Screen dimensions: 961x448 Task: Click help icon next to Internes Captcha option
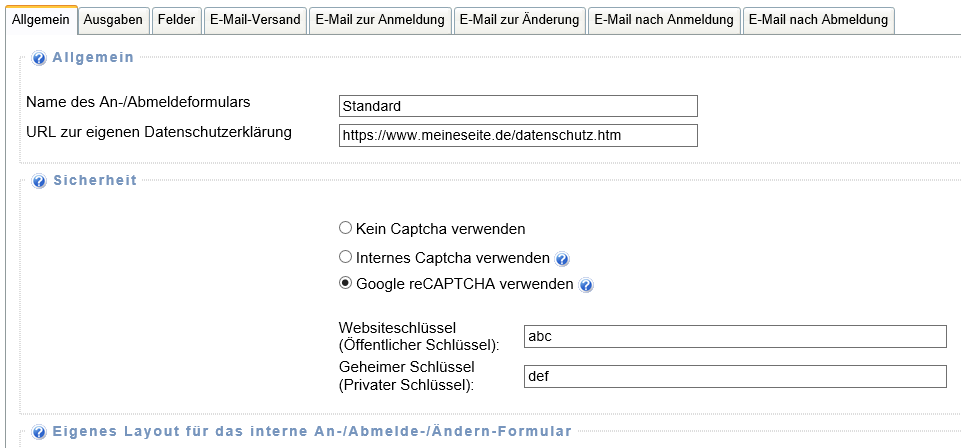coord(563,259)
